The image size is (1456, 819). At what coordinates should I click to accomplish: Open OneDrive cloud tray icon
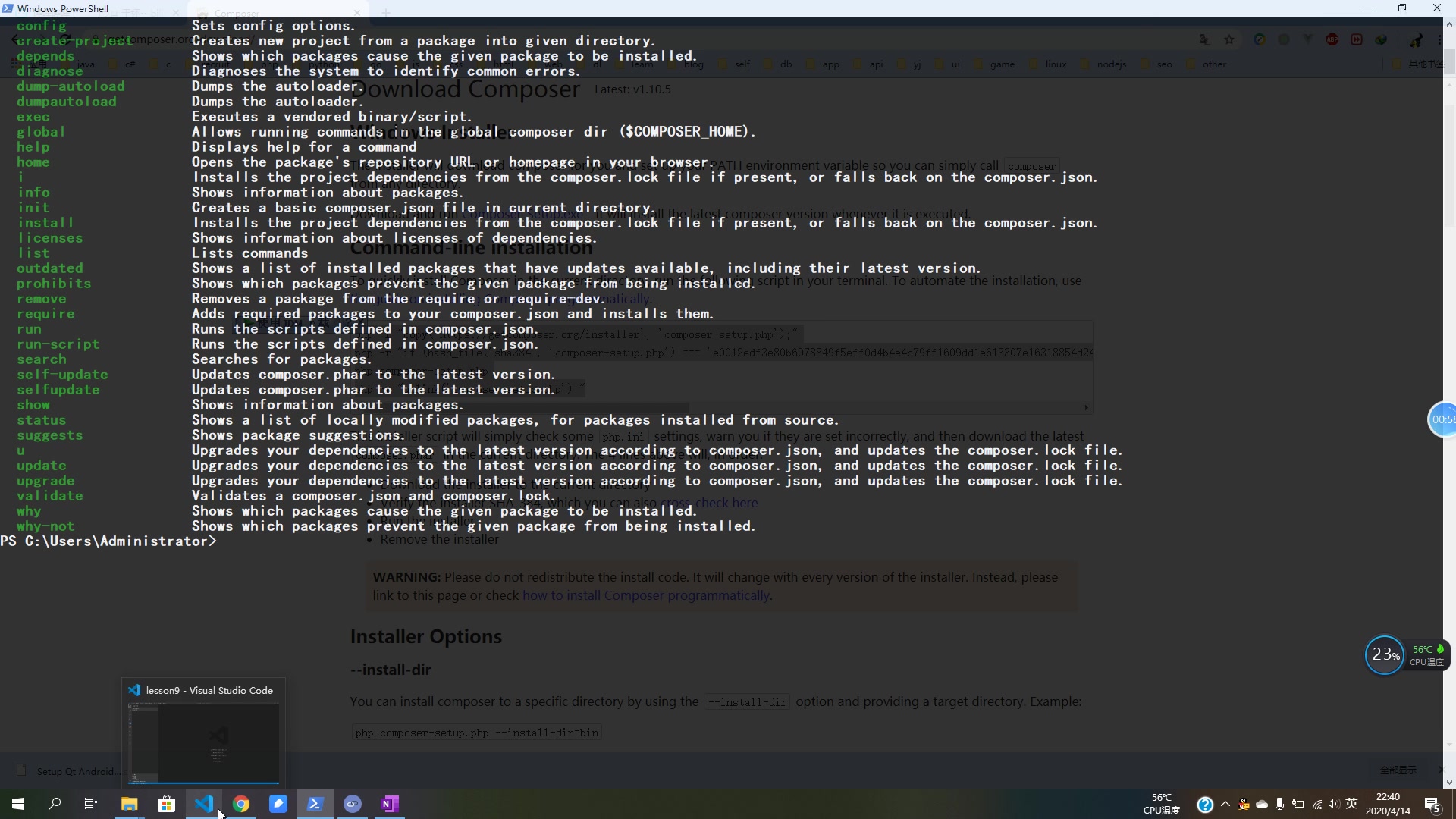coord(1262,804)
